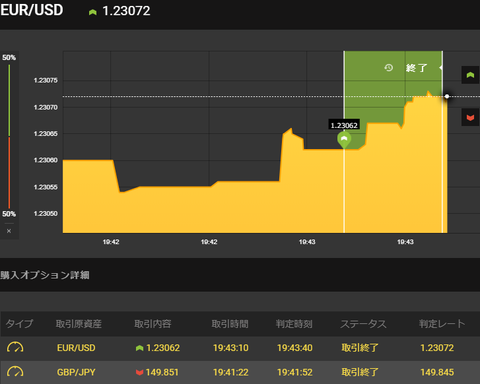Image resolution: width=480 pixels, height=384 pixels.
Task: Click the 終了 label in the green zone
Action: [417, 68]
